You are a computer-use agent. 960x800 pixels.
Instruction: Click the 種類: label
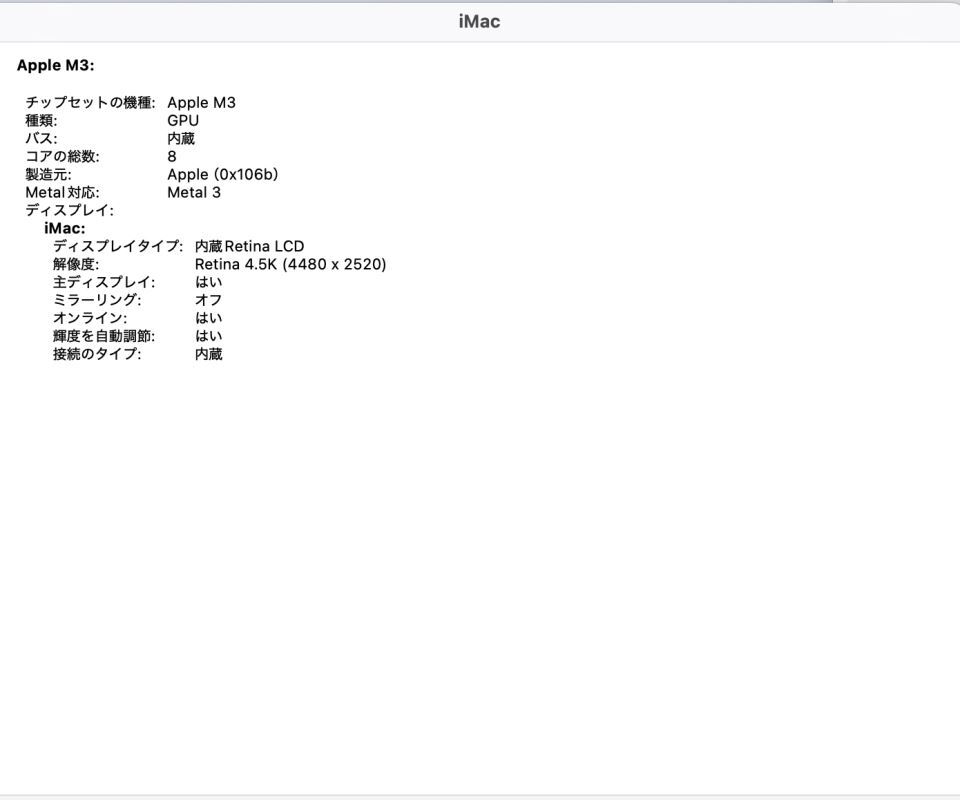[x=41, y=121]
